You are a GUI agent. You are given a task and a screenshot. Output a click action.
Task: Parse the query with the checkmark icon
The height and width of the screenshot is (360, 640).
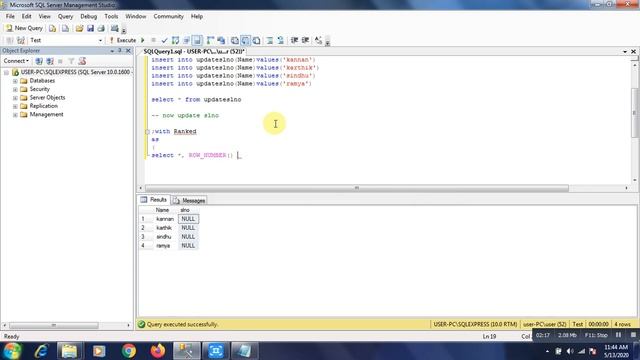[164, 40]
